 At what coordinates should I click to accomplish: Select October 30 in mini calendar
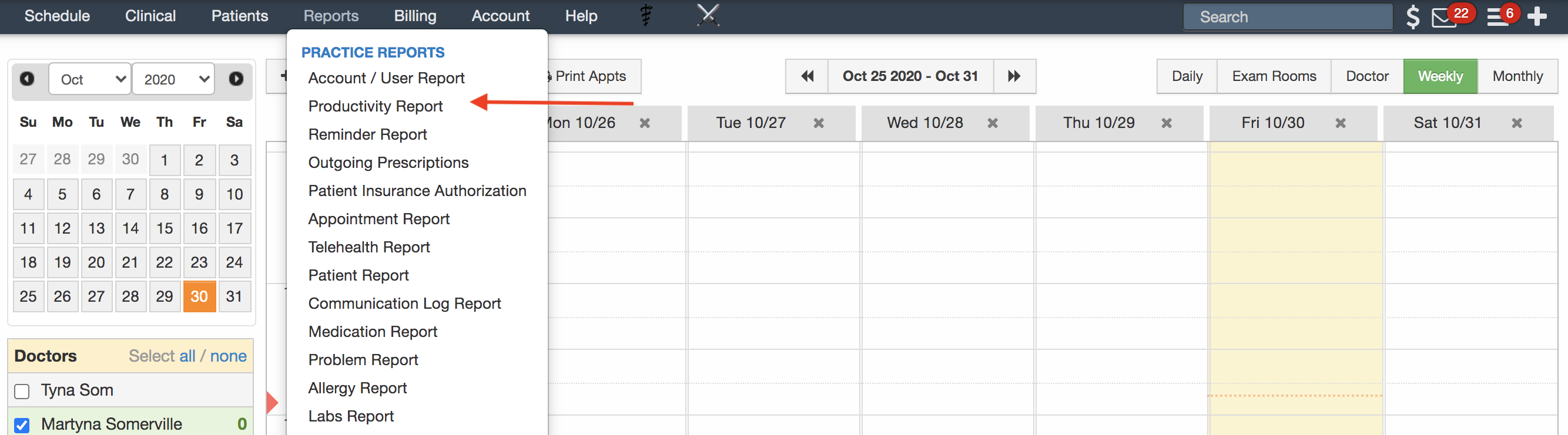pos(199,296)
